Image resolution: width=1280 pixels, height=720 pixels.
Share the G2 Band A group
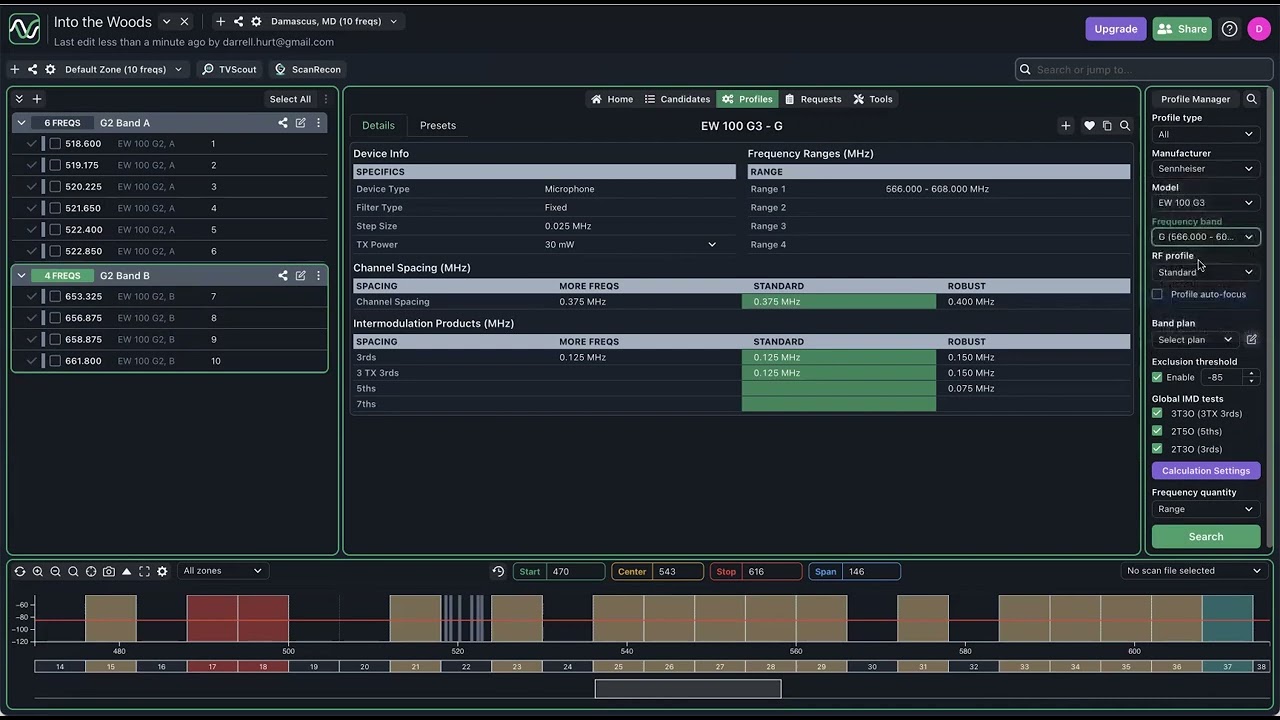[x=283, y=123]
